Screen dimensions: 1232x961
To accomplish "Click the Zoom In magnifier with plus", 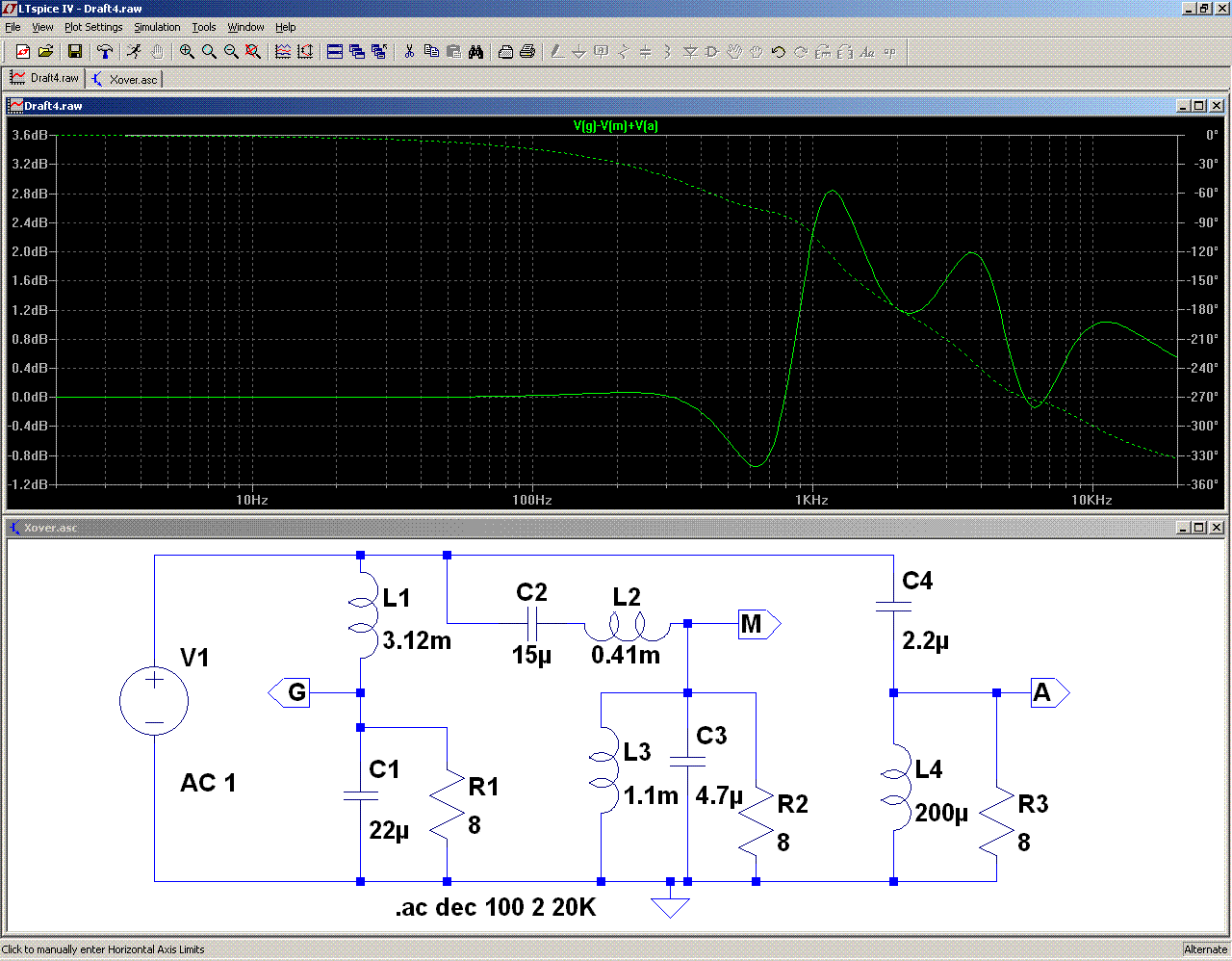I will pos(187,52).
